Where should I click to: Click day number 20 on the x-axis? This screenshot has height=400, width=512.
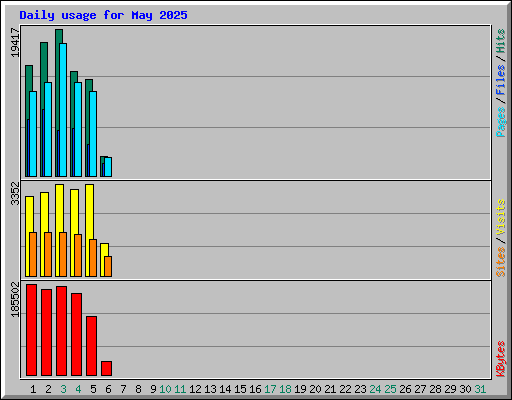pos(315,389)
